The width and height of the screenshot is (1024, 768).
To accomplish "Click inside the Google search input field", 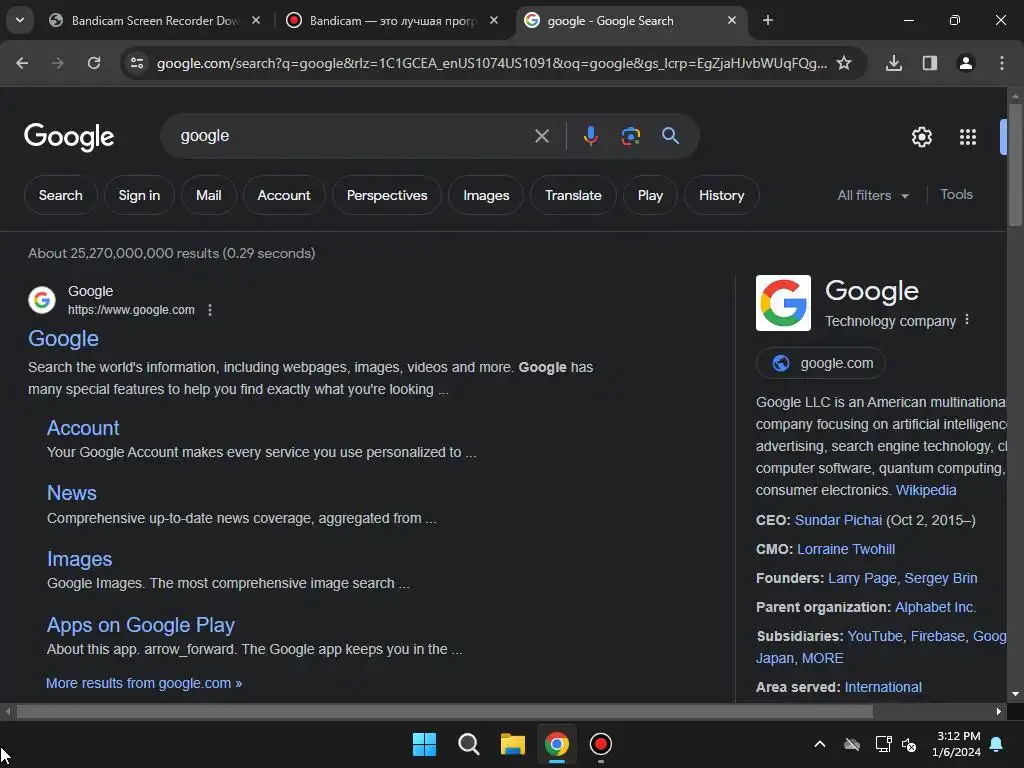I will pos(353,136).
